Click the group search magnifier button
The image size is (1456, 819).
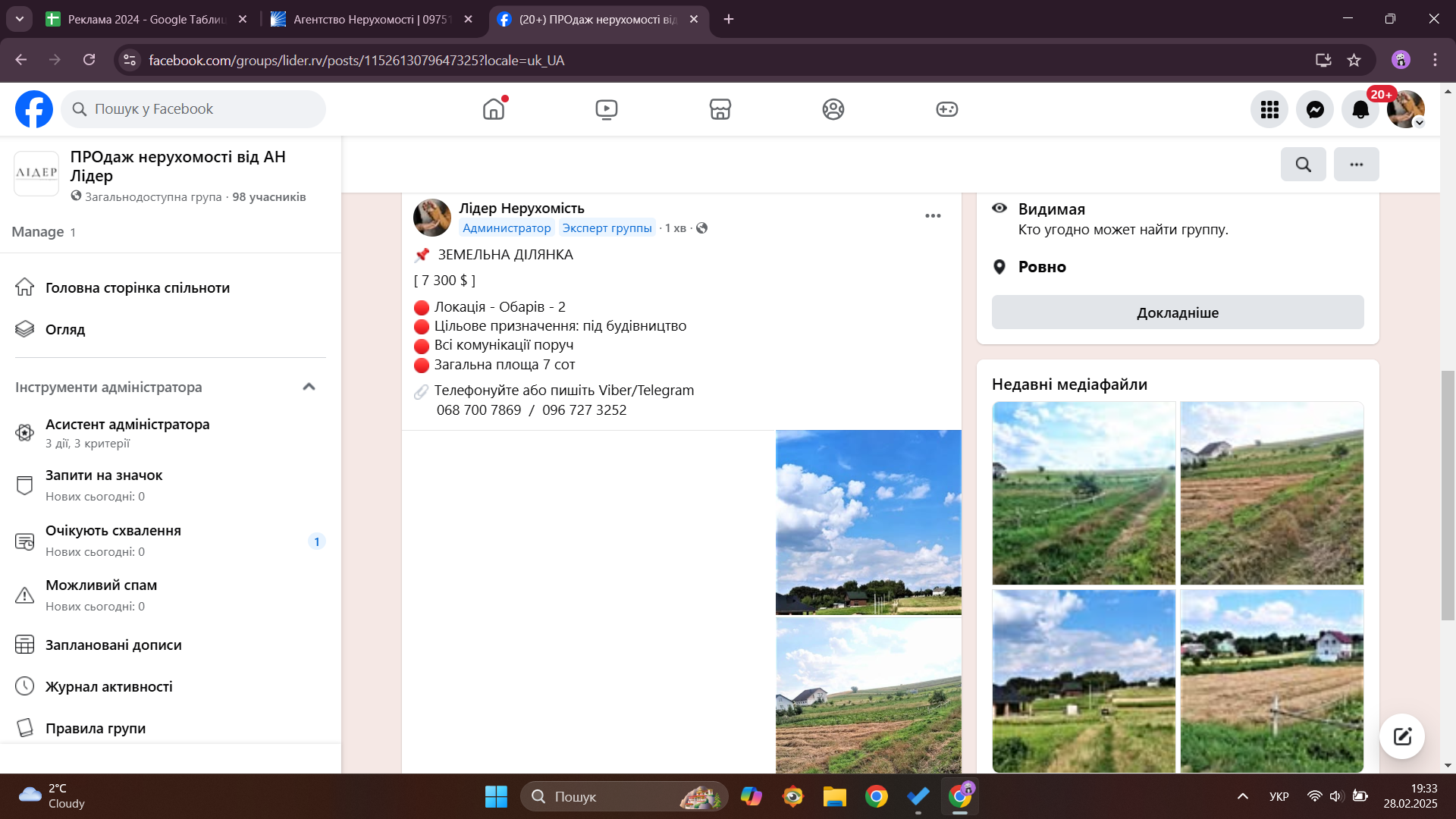click(x=1303, y=164)
